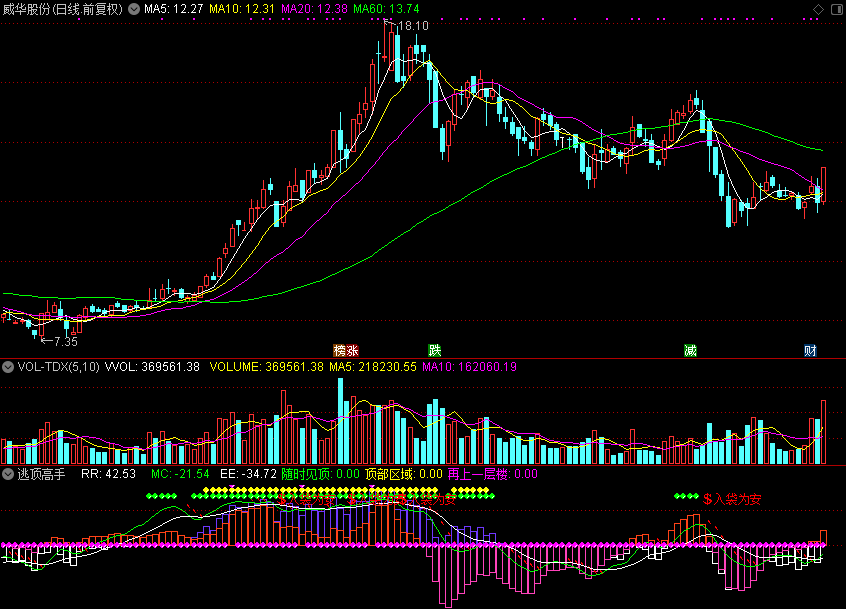
Task: Select the MA10: 12.31 label
Action: 242,9
